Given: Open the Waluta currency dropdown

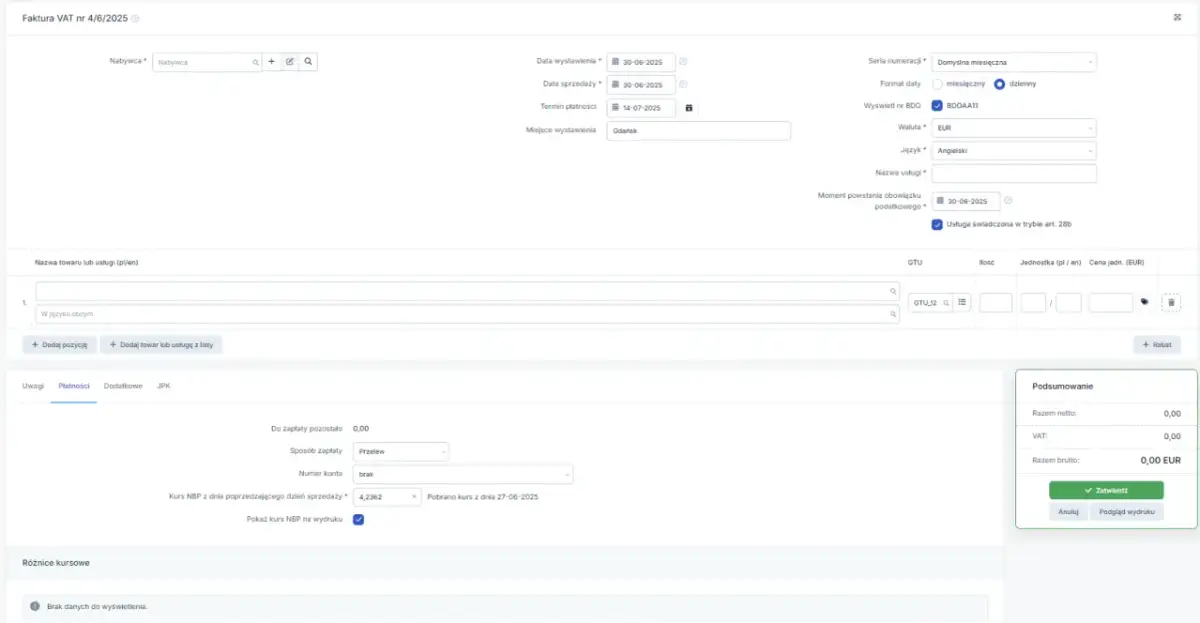Looking at the screenshot, I should (1013, 127).
